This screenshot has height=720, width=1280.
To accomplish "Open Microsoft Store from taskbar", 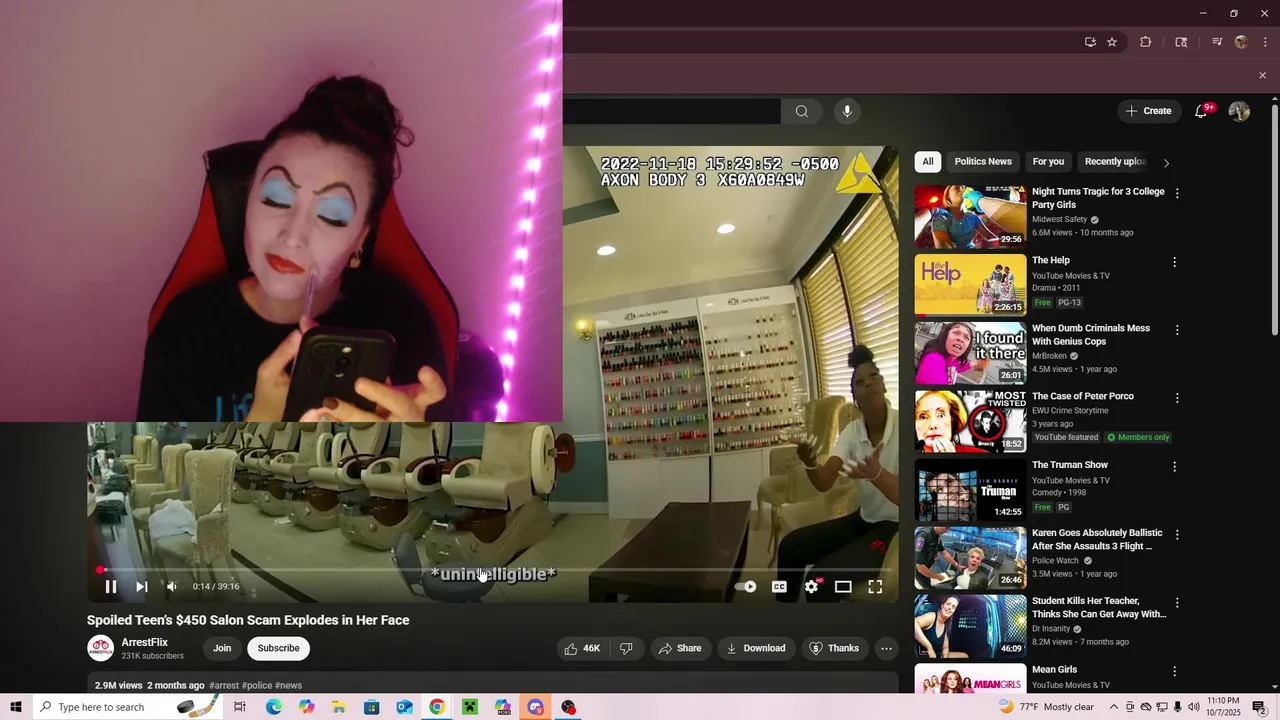I will [371, 707].
